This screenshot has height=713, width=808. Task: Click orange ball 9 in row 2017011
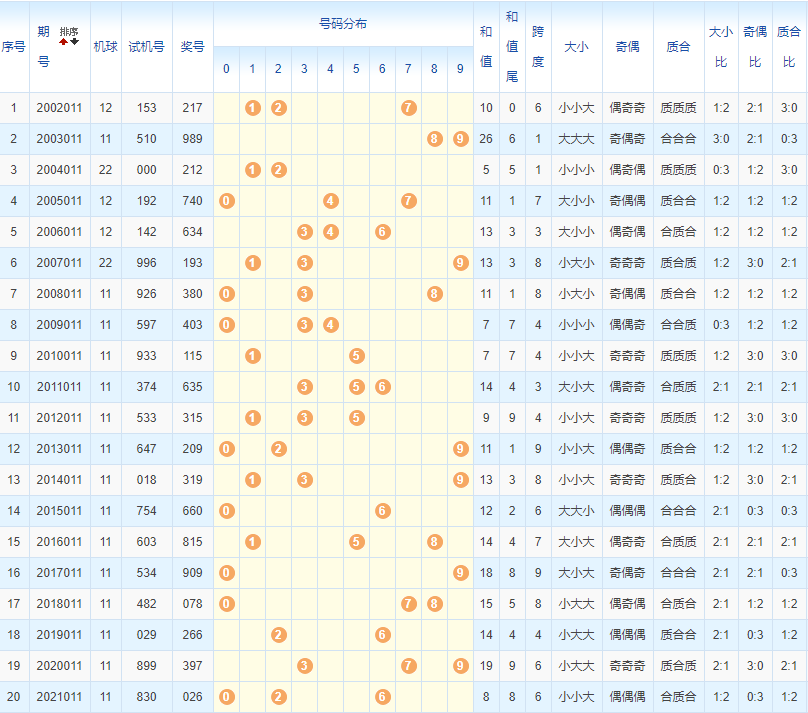[x=460, y=572]
